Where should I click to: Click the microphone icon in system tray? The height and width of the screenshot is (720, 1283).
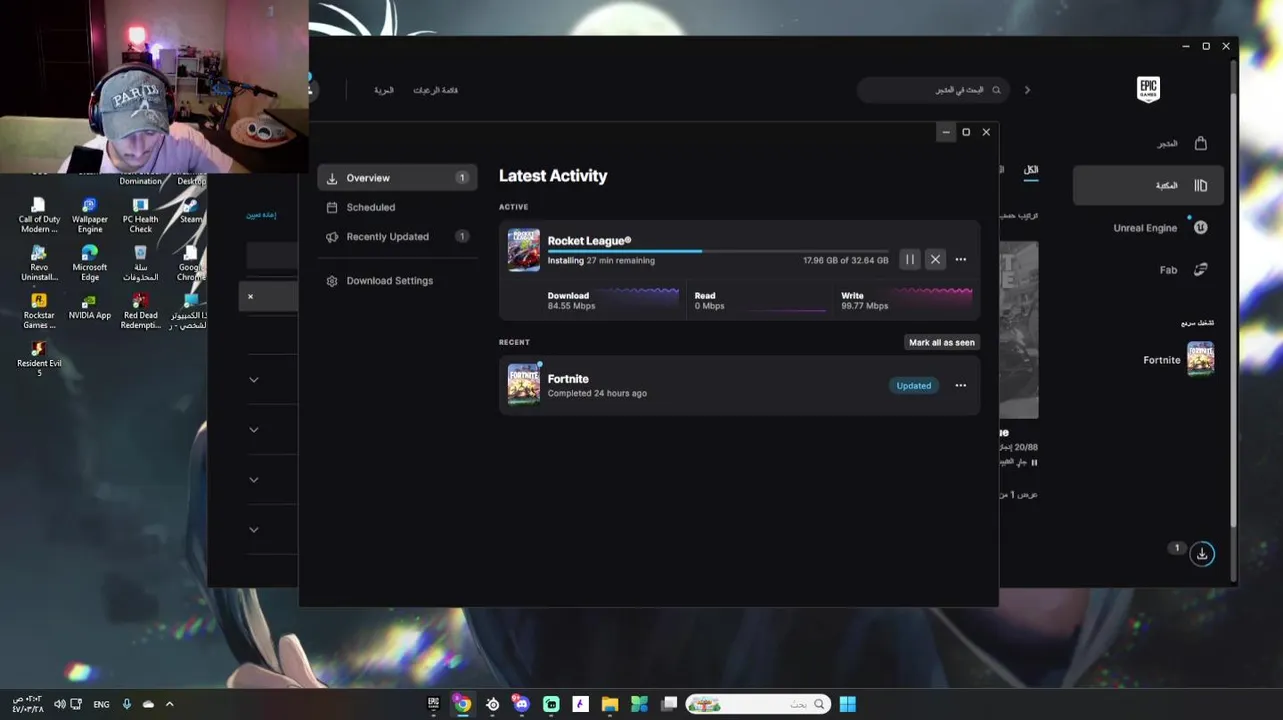point(126,704)
